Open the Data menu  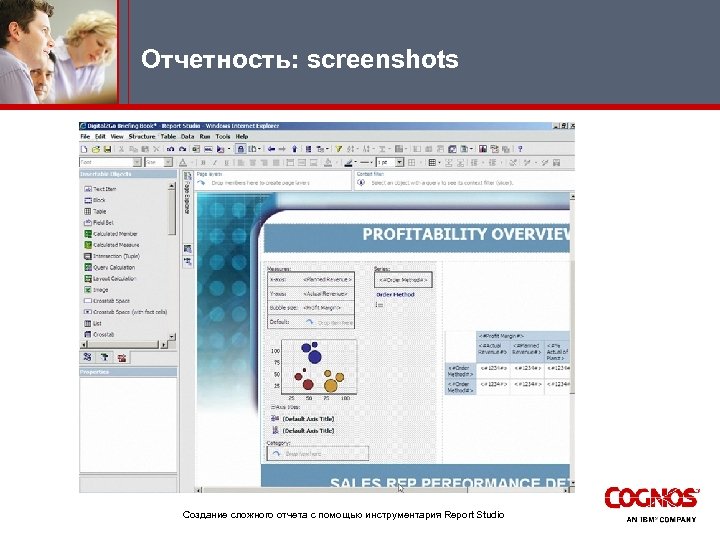[x=187, y=137]
